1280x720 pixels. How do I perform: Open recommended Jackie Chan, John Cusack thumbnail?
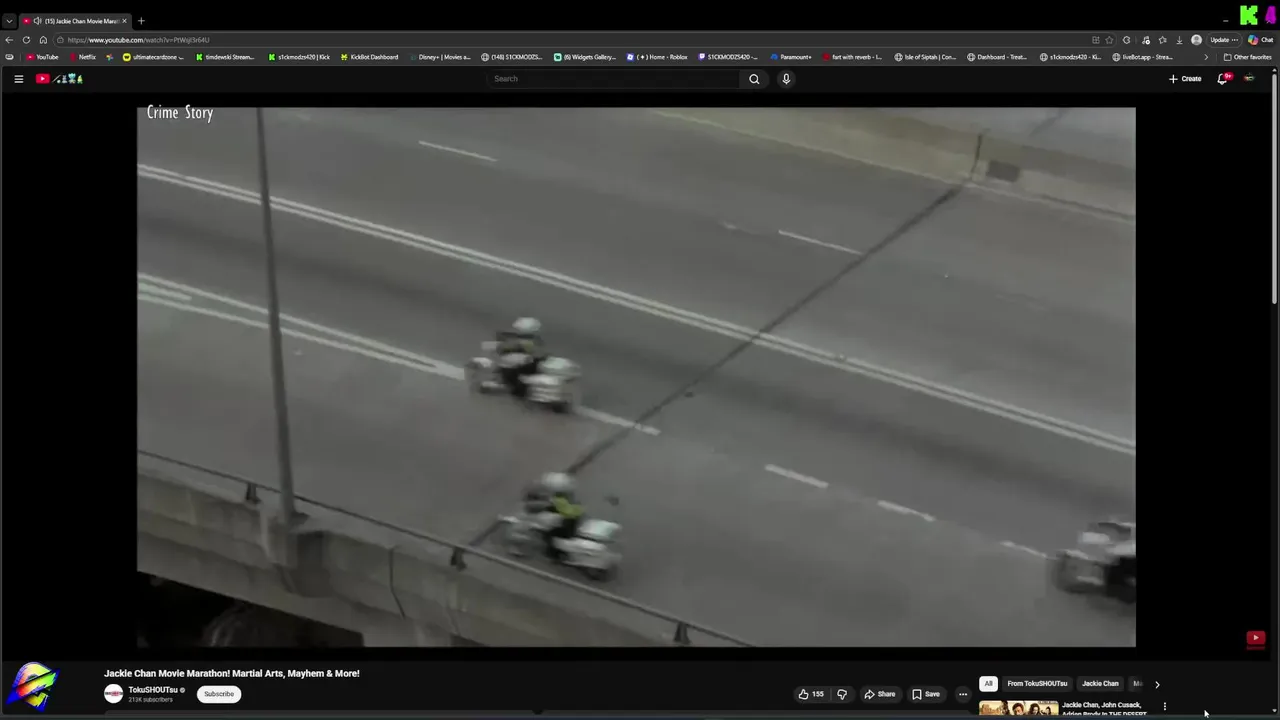[x=1018, y=709]
